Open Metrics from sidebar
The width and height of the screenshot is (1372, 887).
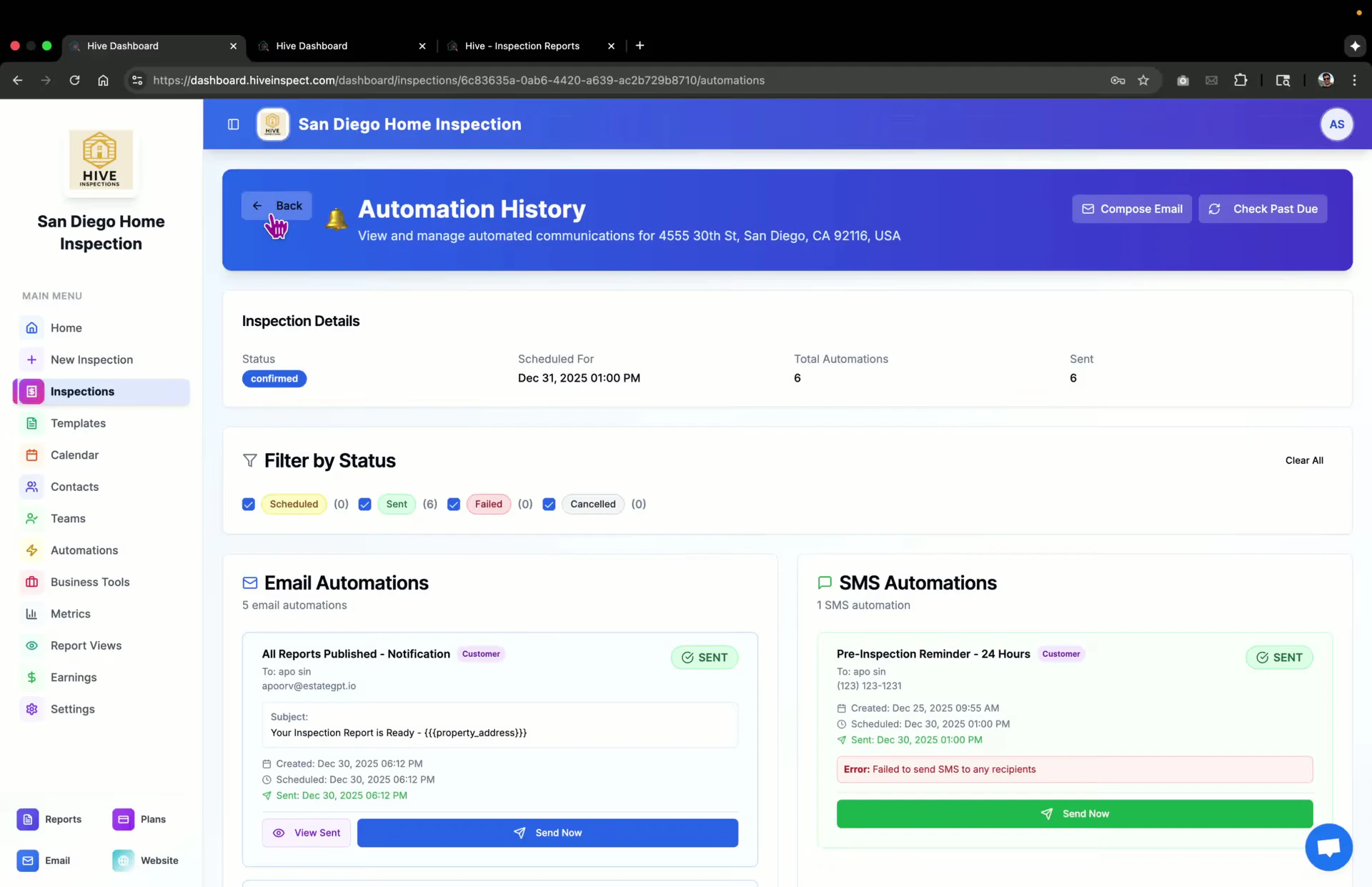tap(70, 614)
